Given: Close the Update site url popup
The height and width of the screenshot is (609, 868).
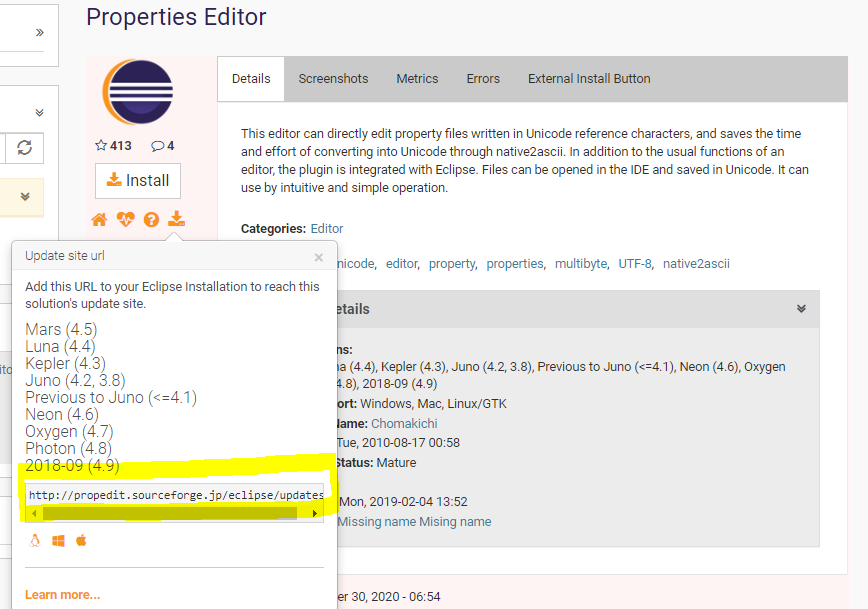Looking at the screenshot, I should (318, 257).
